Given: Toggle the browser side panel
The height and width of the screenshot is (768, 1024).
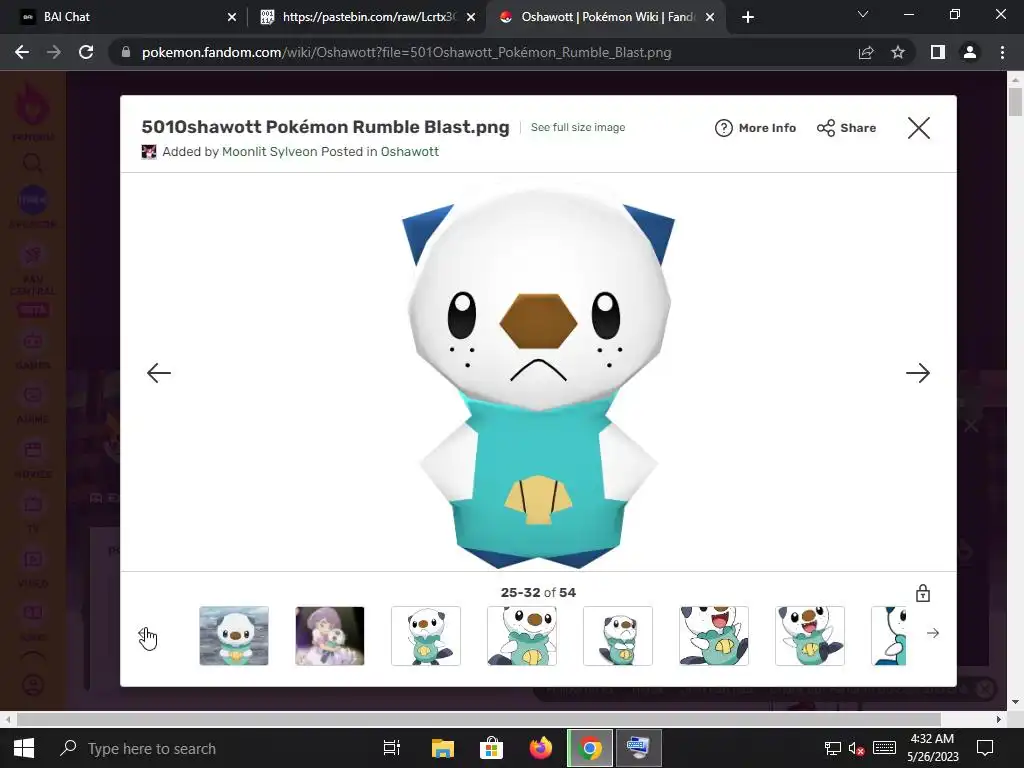Looking at the screenshot, I should pyautogui.click(x=938, y=52).
